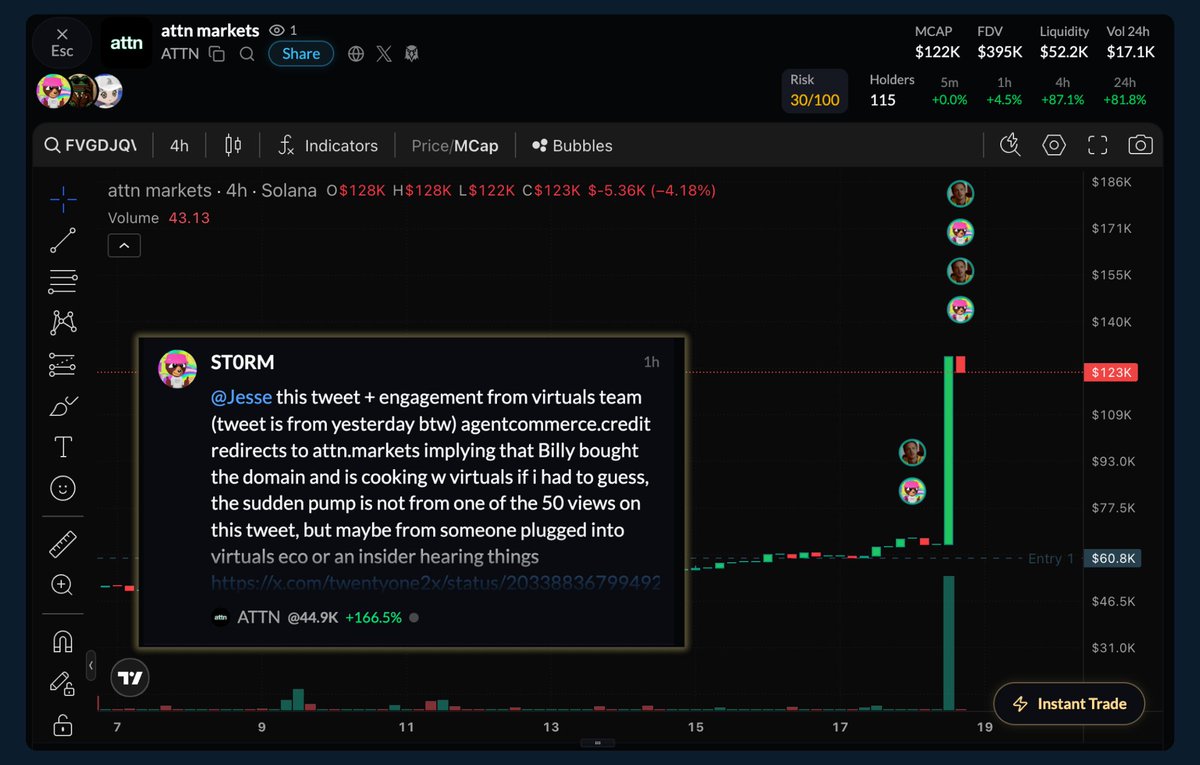Select the 5m change +0.0% stat

click(949, 91)
